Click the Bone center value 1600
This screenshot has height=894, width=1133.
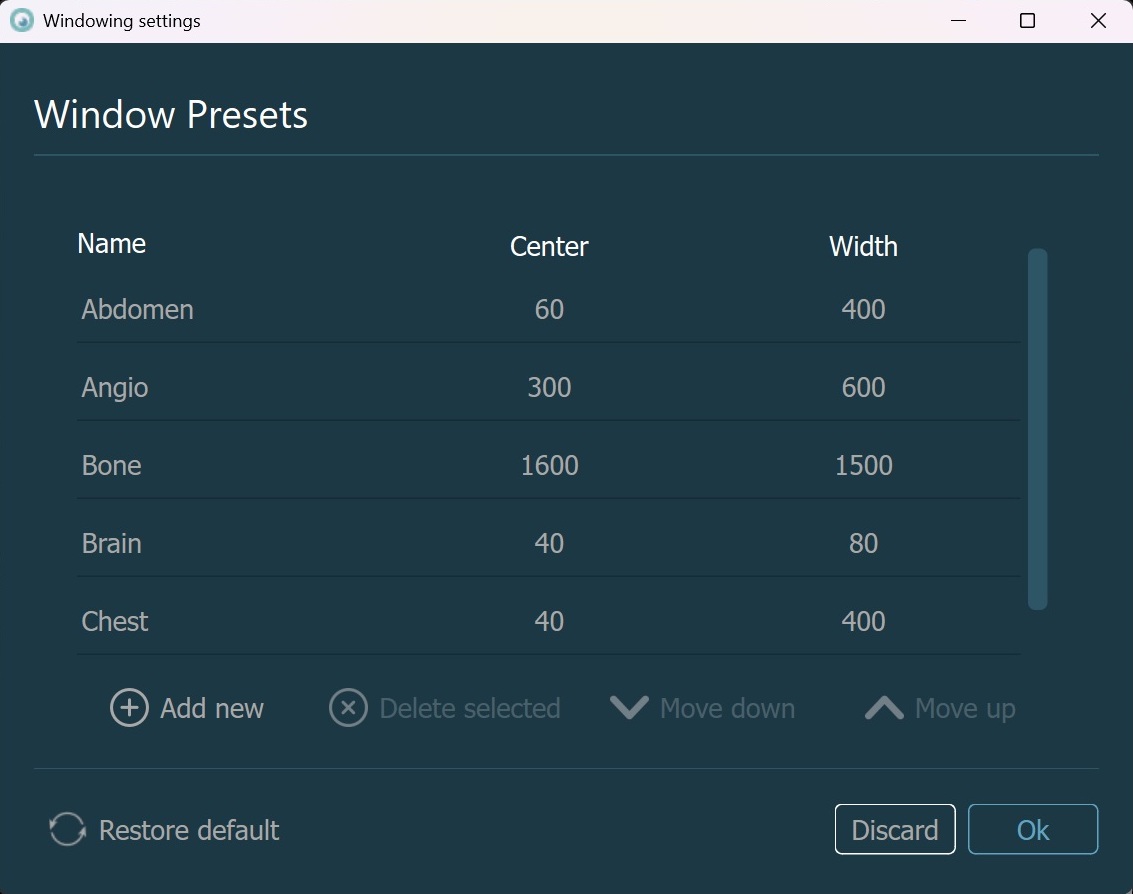point(549,466)
